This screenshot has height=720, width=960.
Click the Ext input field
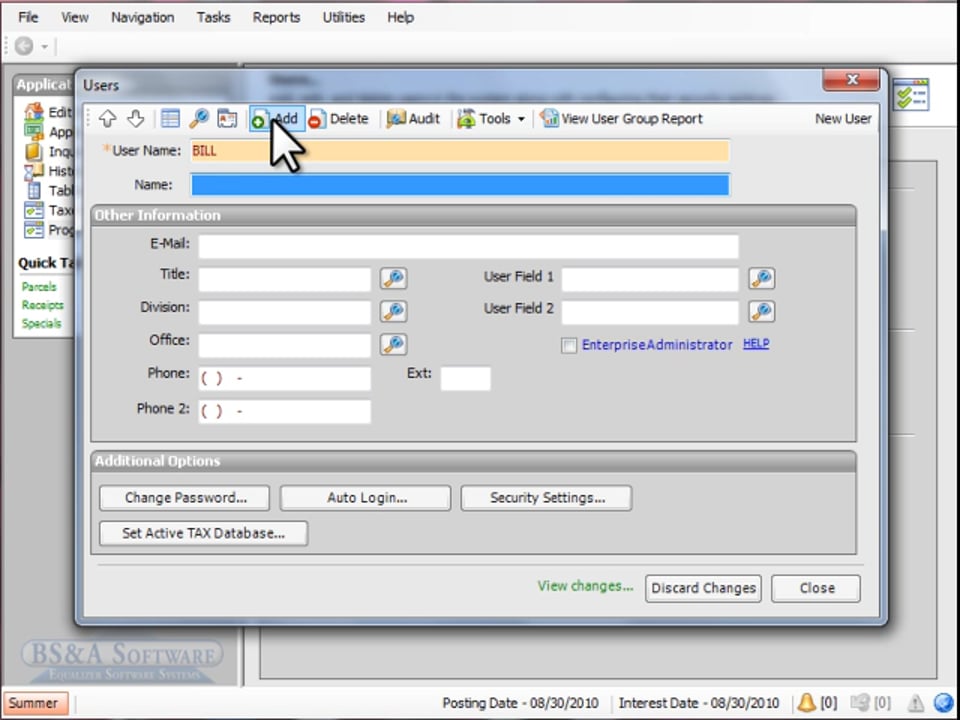click(x=465, y=378)
